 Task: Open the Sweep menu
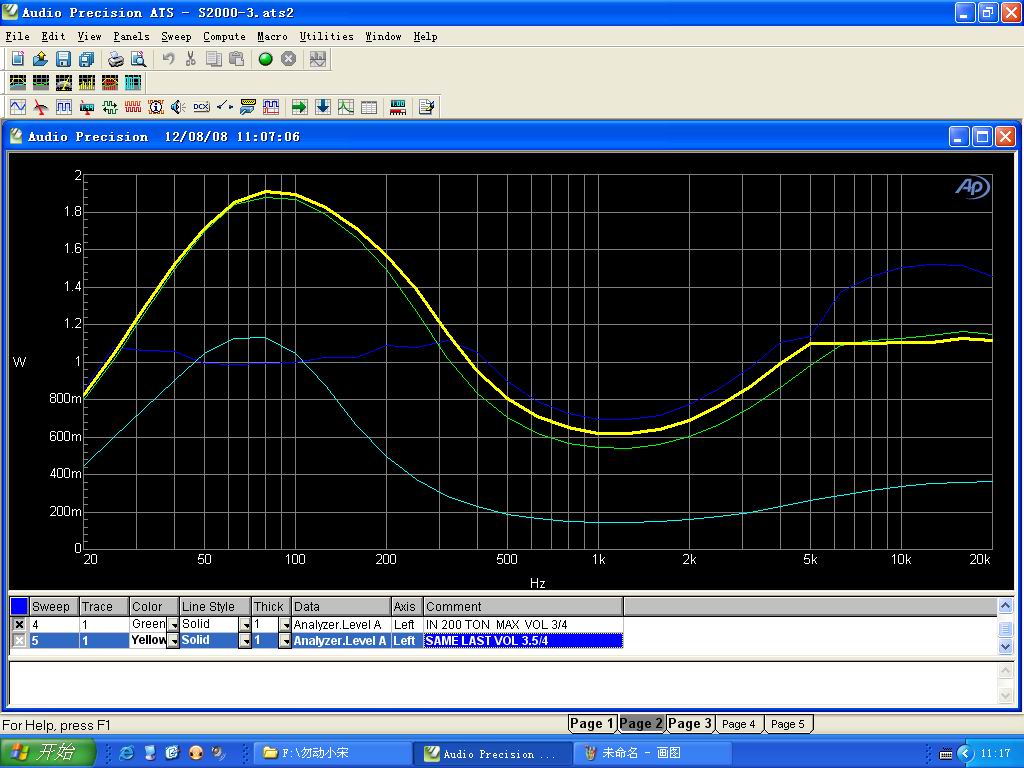point(176,36)
